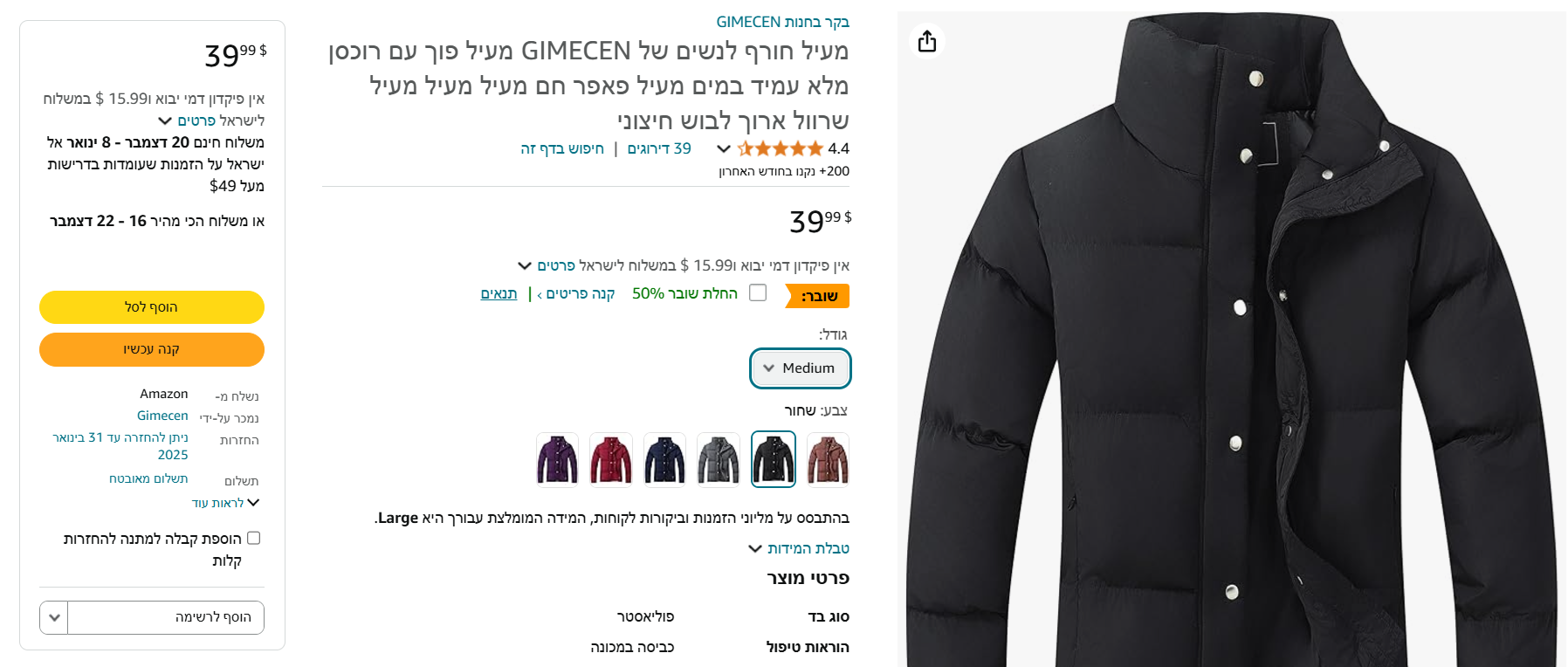The height and width of the screenshot is (667, 1568).
Task: Click the orange Buy Now button
Action: coord(152,349)
